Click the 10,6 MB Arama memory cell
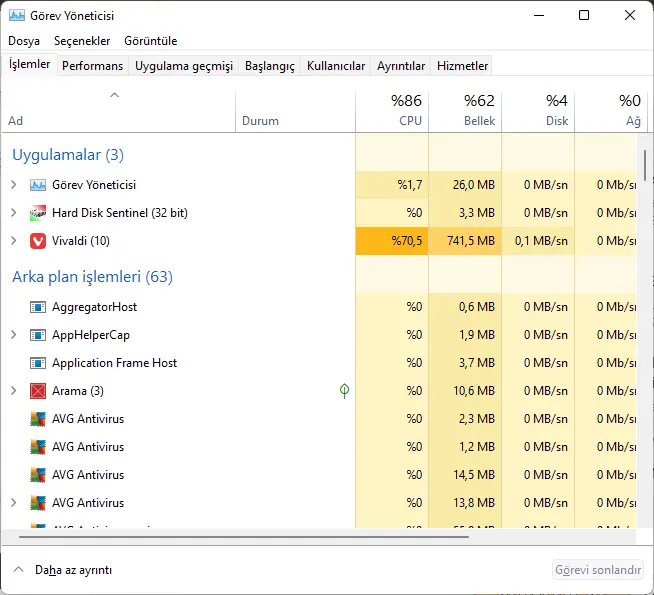Image resolution: width=654 pixels, height=595 pixels. pos(465,391)
